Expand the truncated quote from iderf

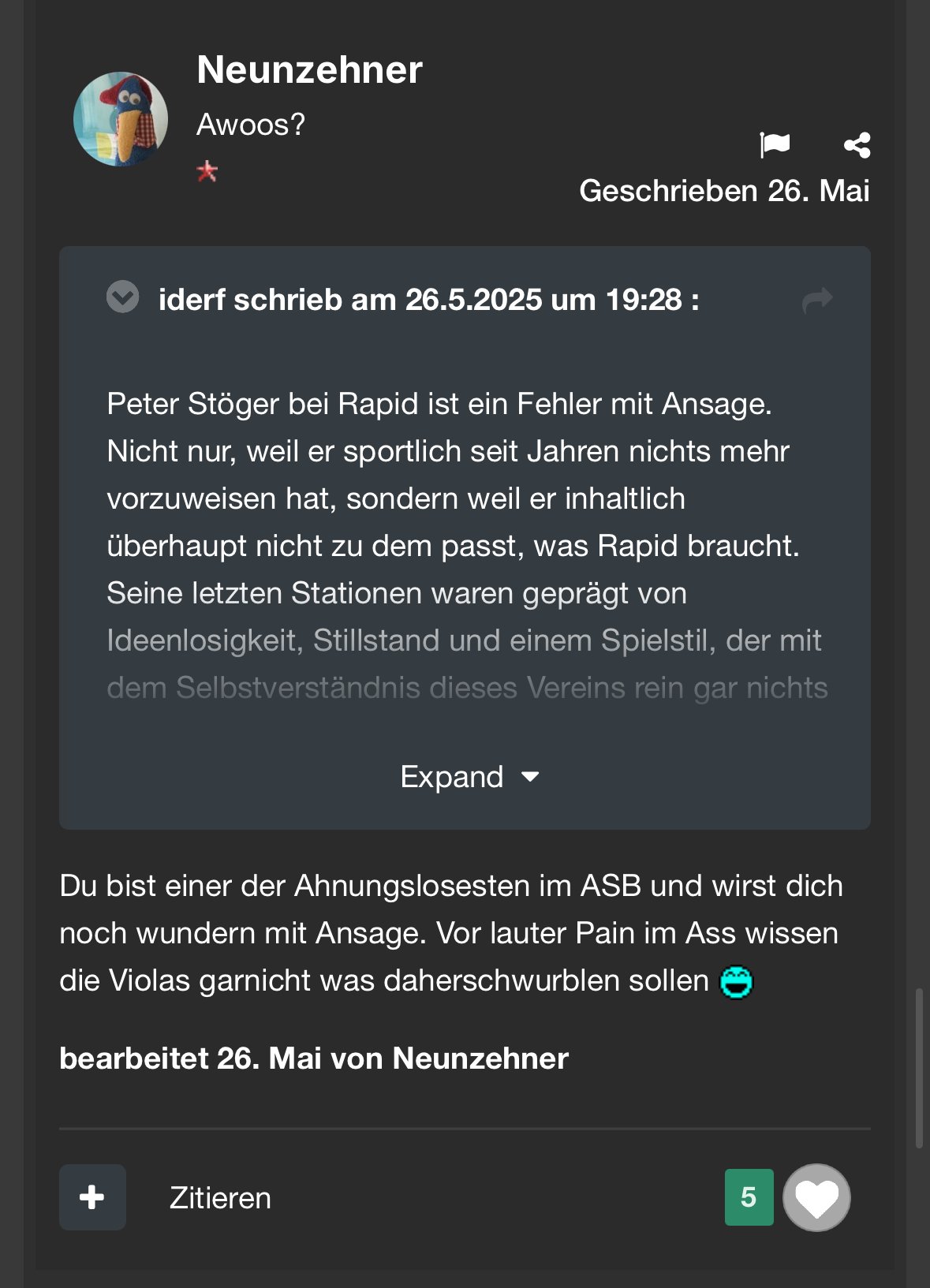point(469,777)
